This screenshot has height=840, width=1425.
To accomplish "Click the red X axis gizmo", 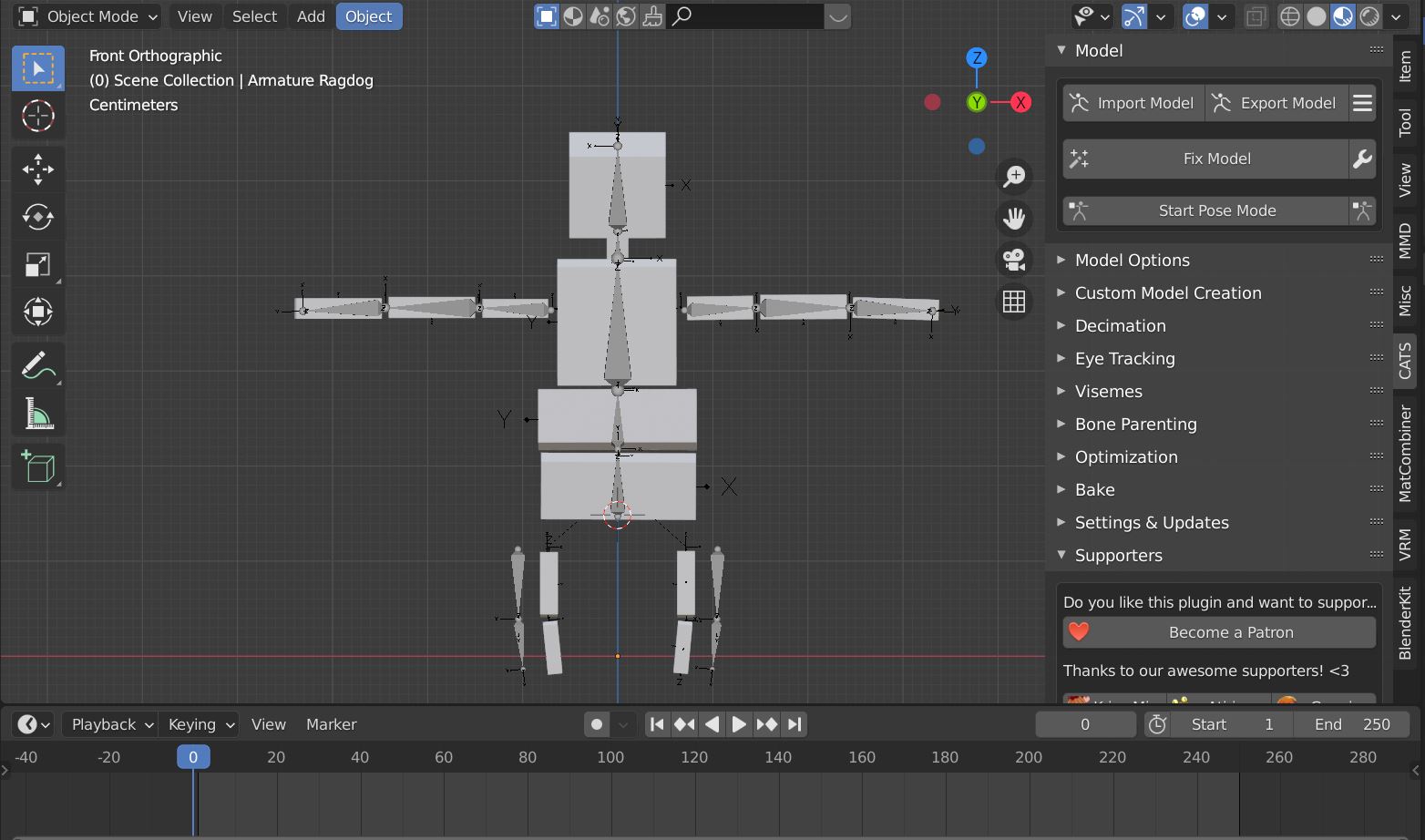I will point(1020,102).
